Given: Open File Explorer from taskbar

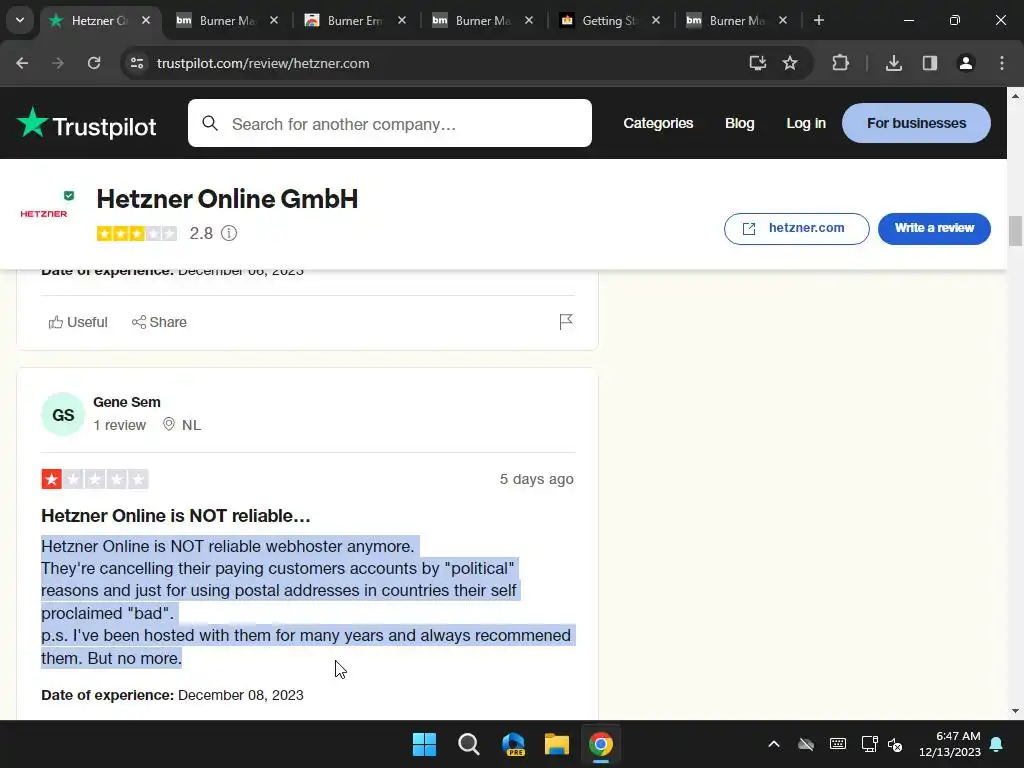Looking at the screenshot, I should point(557,744).
